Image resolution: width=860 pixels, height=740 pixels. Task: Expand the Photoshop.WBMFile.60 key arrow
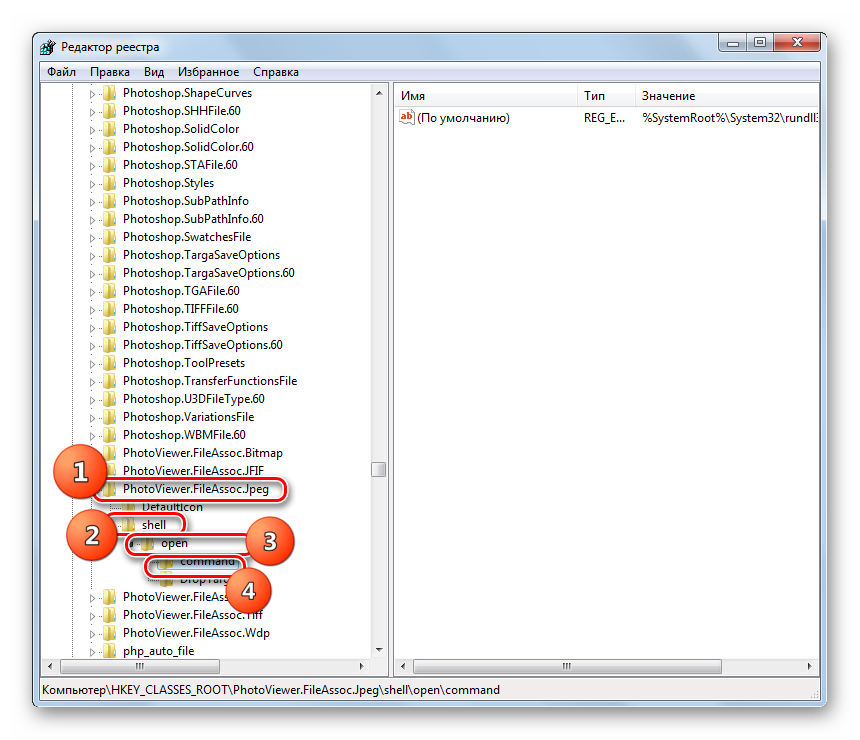[93, 435]
